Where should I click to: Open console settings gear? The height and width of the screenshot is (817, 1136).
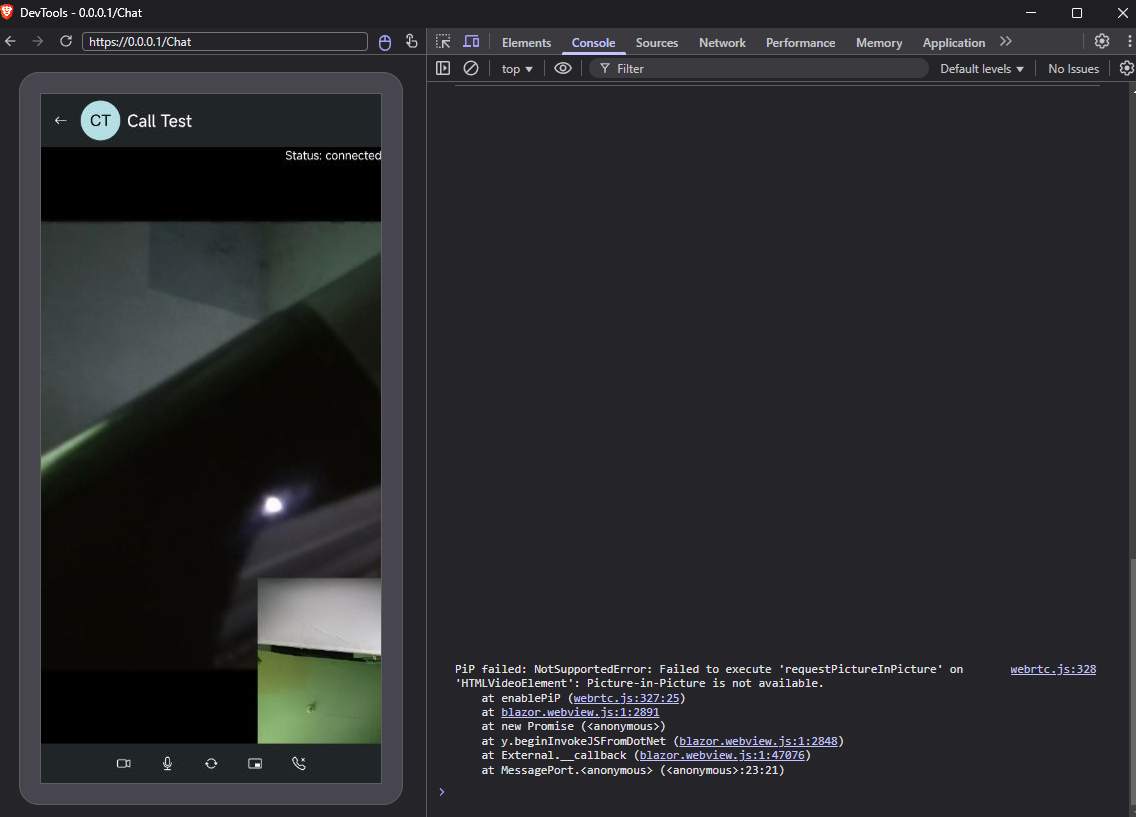tap(1127, 68)
